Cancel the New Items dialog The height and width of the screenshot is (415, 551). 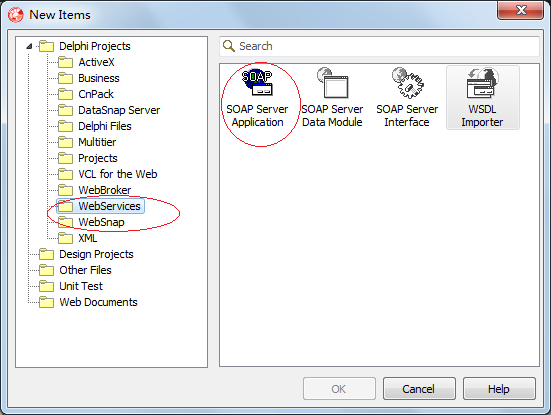(x=419, y=389)
